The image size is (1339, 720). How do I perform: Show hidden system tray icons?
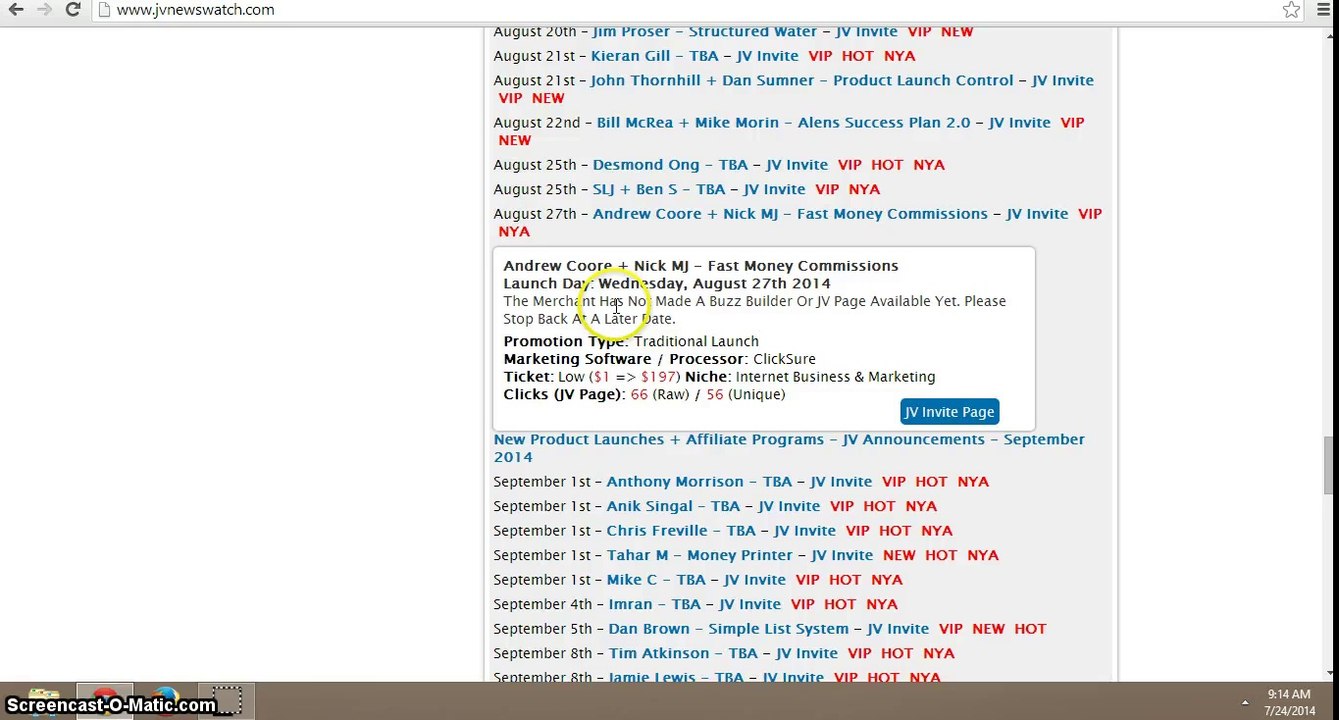pyautogui.click(x=1245, y=703)
